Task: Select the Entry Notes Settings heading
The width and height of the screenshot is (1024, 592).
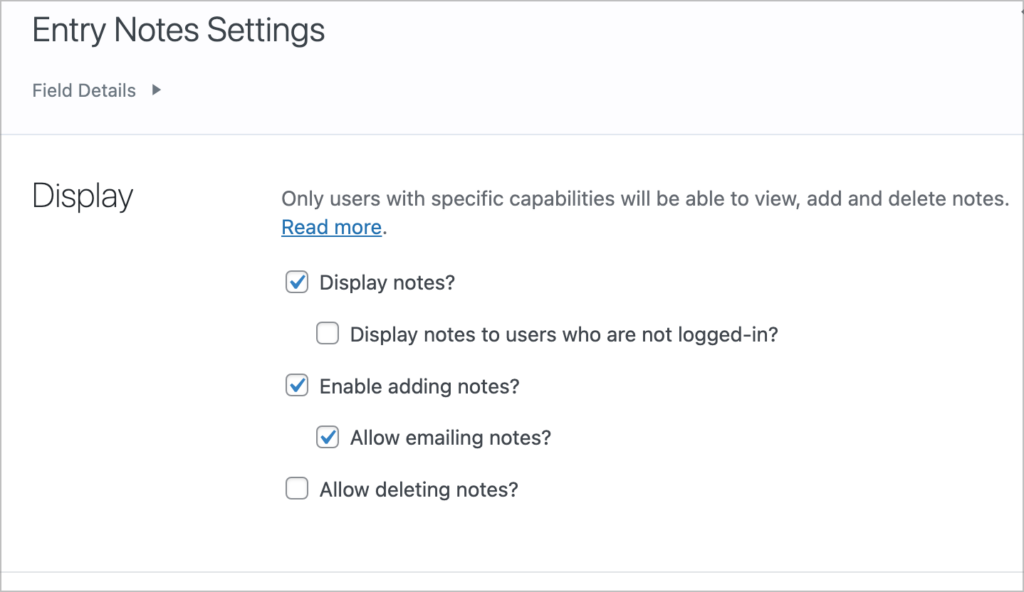Action: (178, 31)
